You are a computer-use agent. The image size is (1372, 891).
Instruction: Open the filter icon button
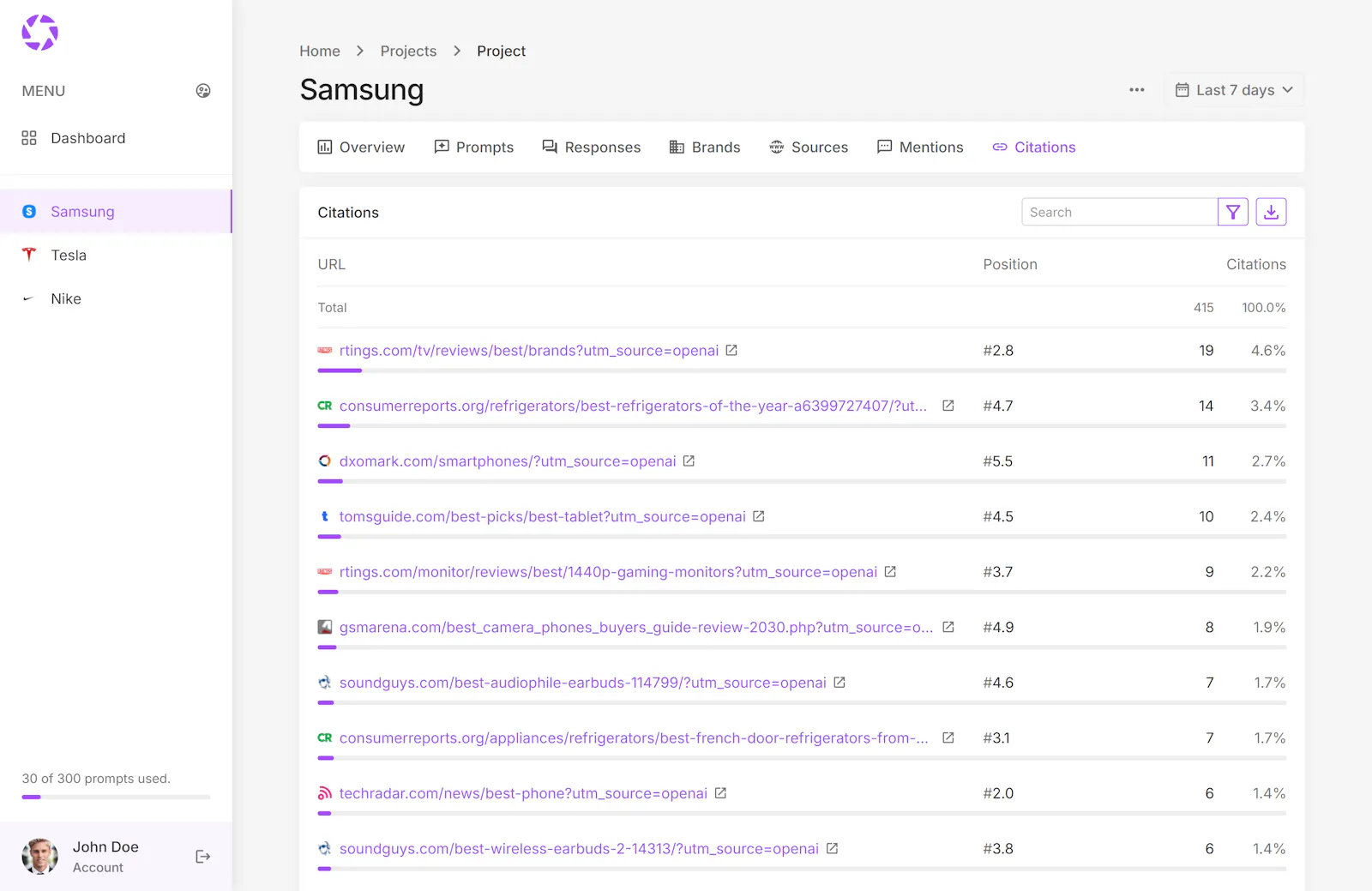click(1233, 212)
